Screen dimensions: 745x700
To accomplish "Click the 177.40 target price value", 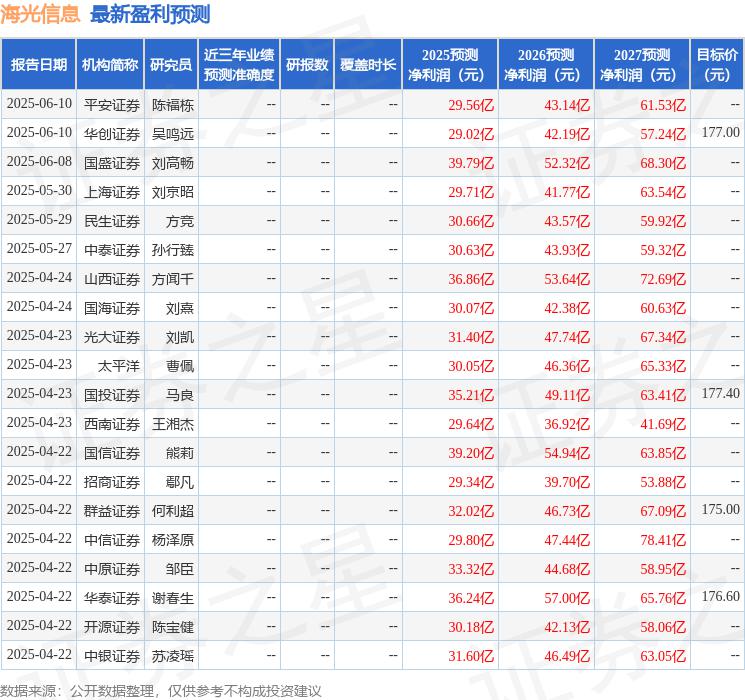I will [x=721, y=393].
